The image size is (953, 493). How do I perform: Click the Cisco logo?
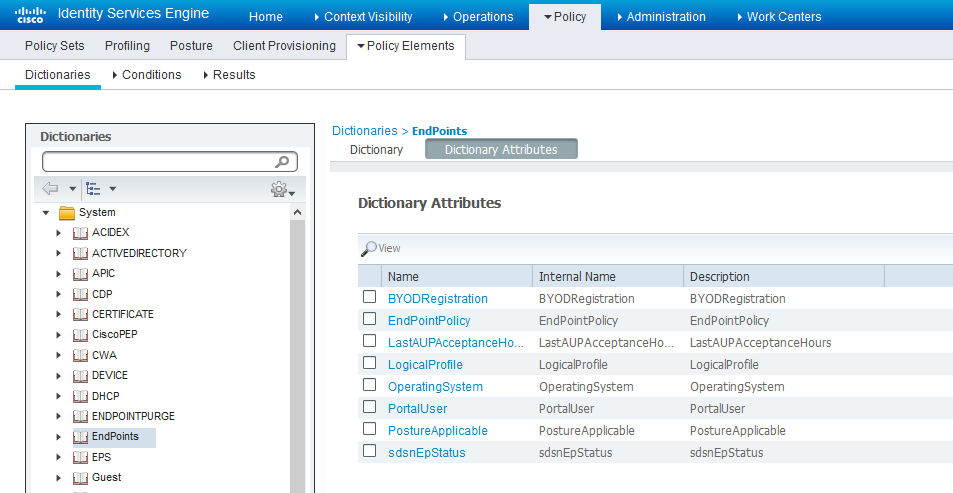coord(30,15)
